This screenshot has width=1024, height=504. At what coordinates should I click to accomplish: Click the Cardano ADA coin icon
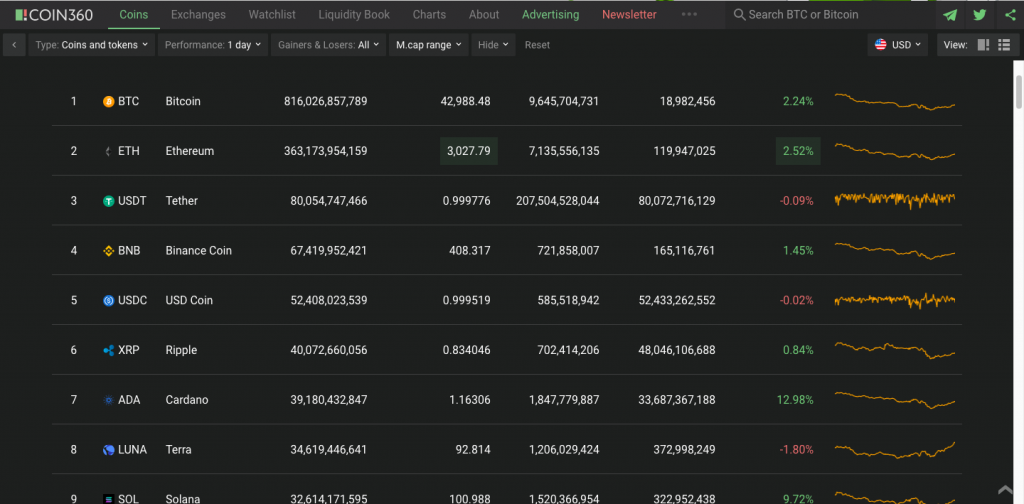point(108,400)
